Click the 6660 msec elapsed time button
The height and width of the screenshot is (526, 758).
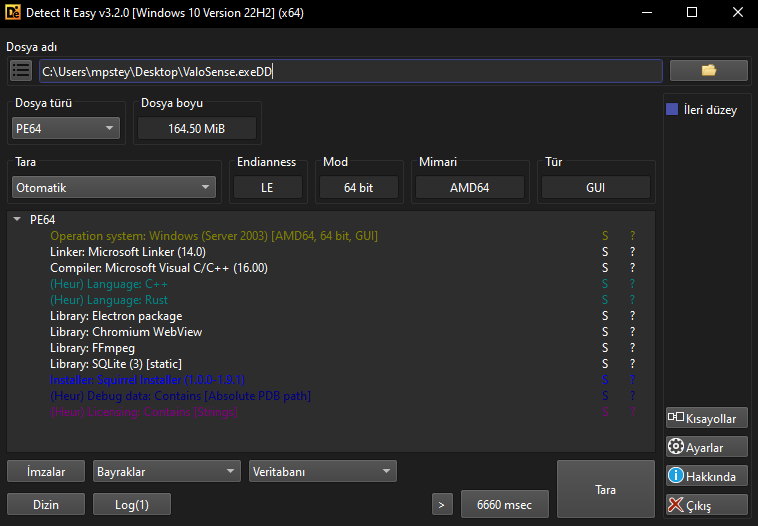505,504
